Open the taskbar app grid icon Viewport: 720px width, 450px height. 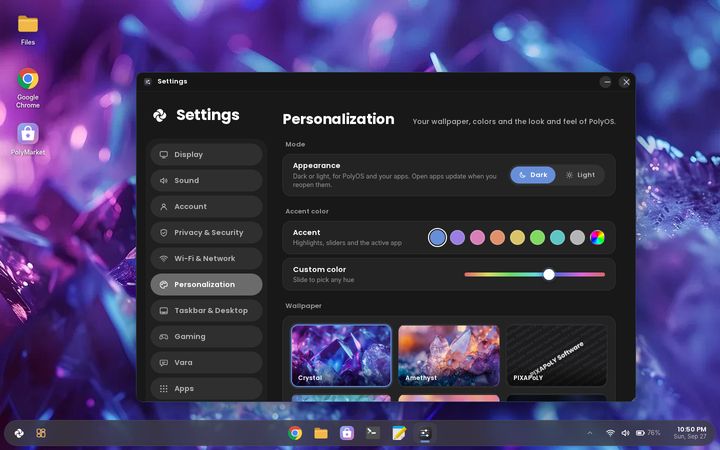click(x=41, y=433)
